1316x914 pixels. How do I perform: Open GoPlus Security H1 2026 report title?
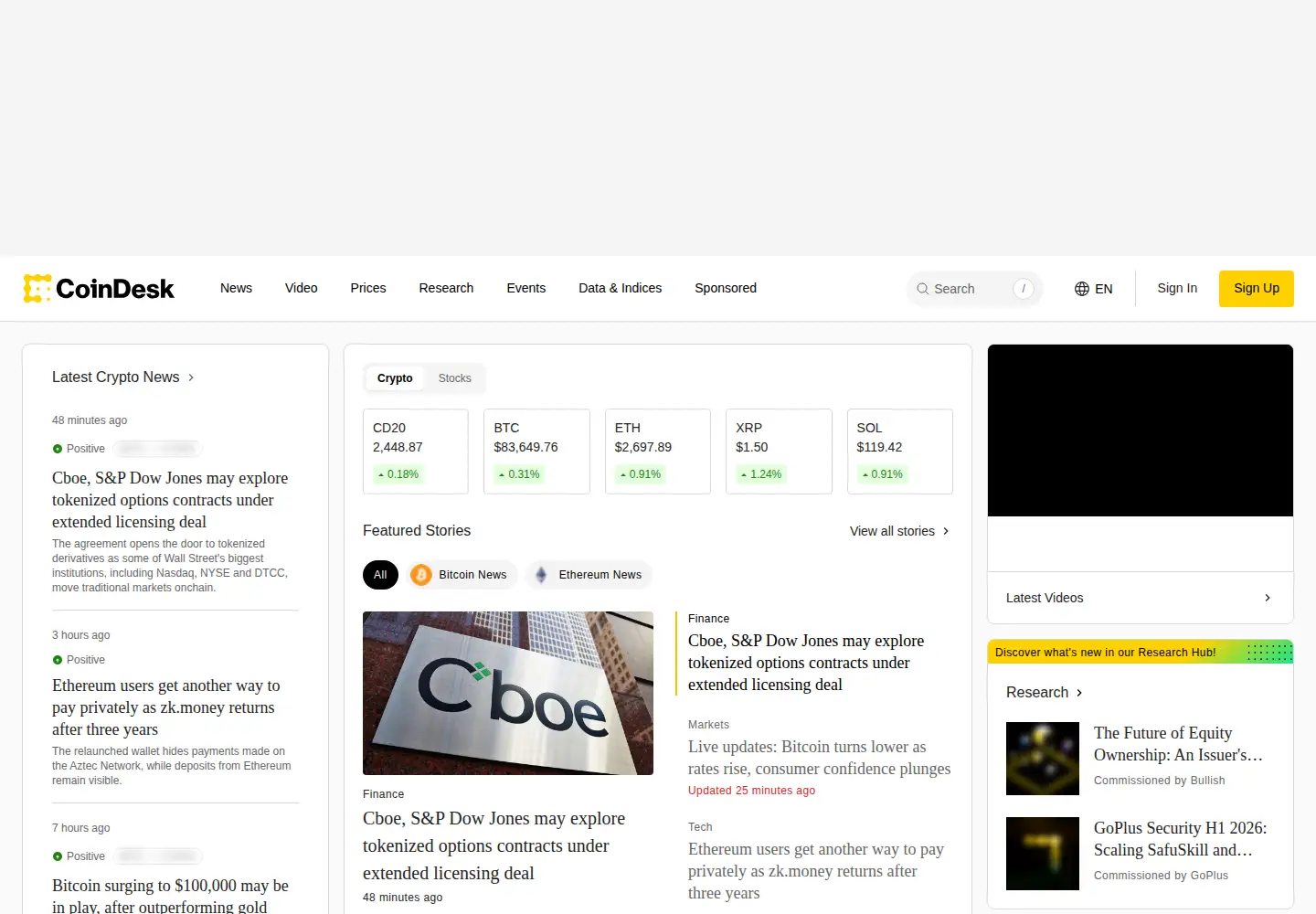coord(1181,839)
